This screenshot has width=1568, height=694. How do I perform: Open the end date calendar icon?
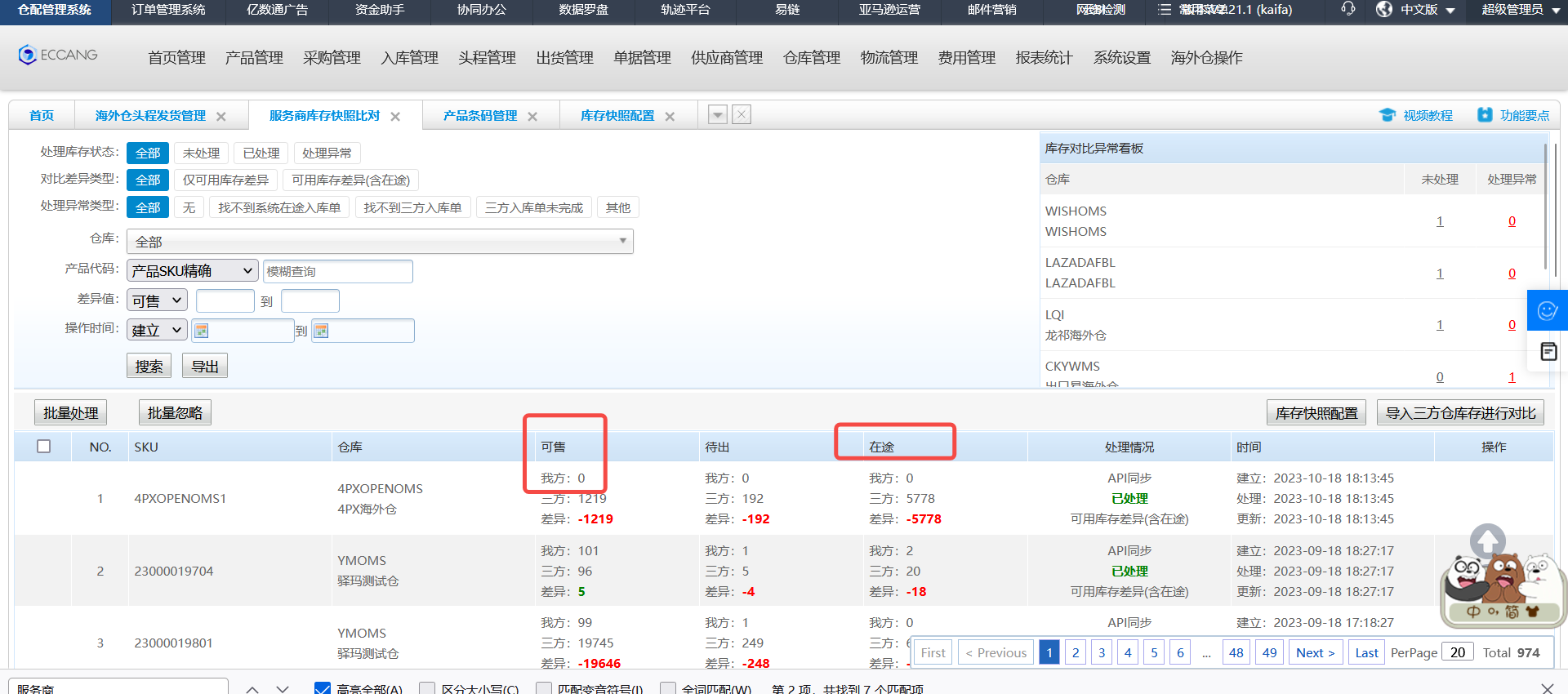pos(321,331)
